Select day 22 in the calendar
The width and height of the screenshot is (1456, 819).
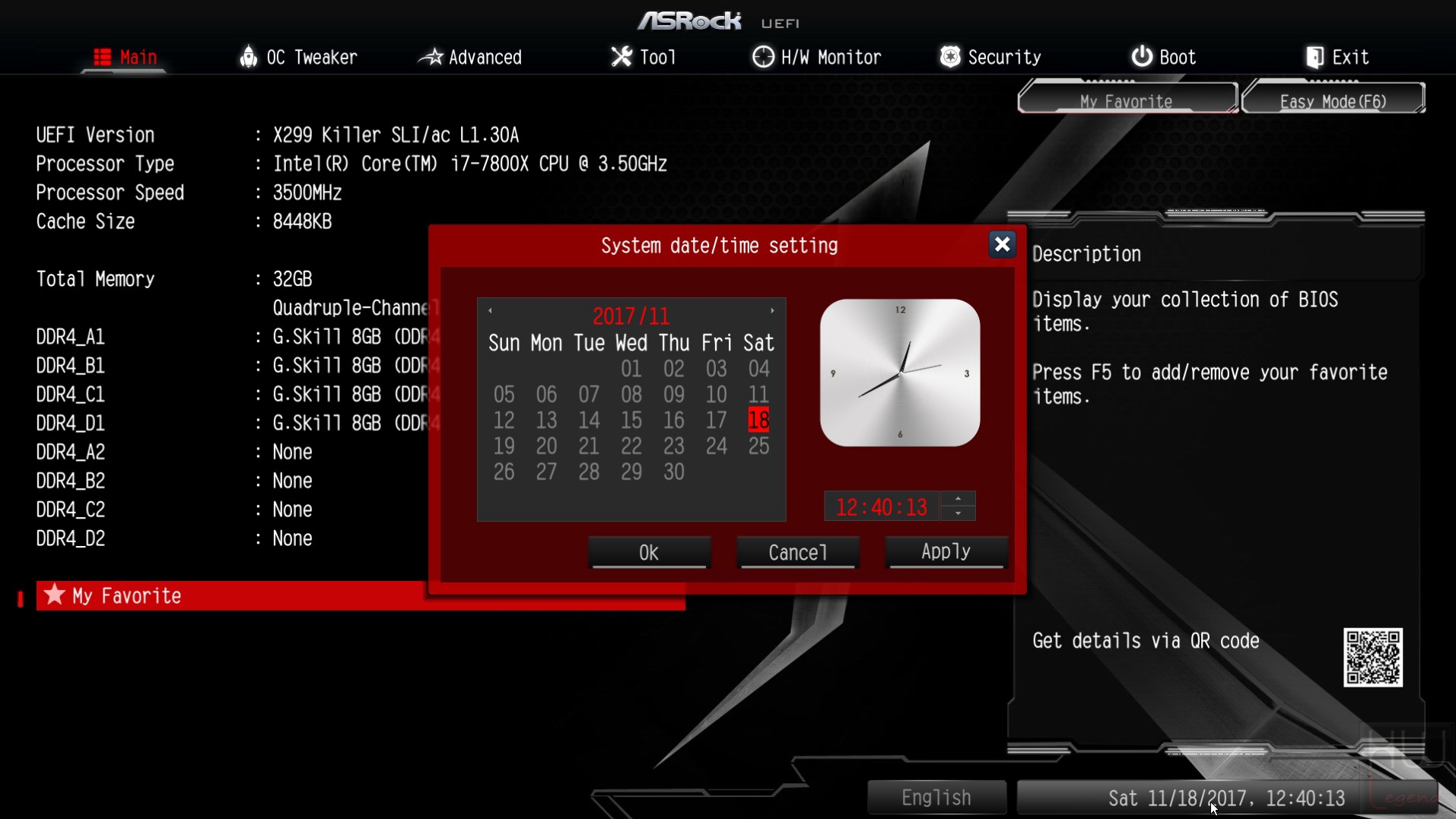631,446
